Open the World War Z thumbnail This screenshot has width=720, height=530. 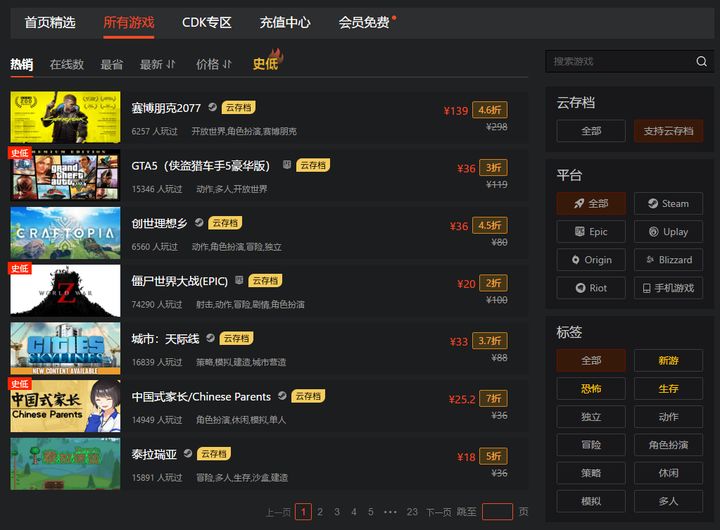(65, 290)
